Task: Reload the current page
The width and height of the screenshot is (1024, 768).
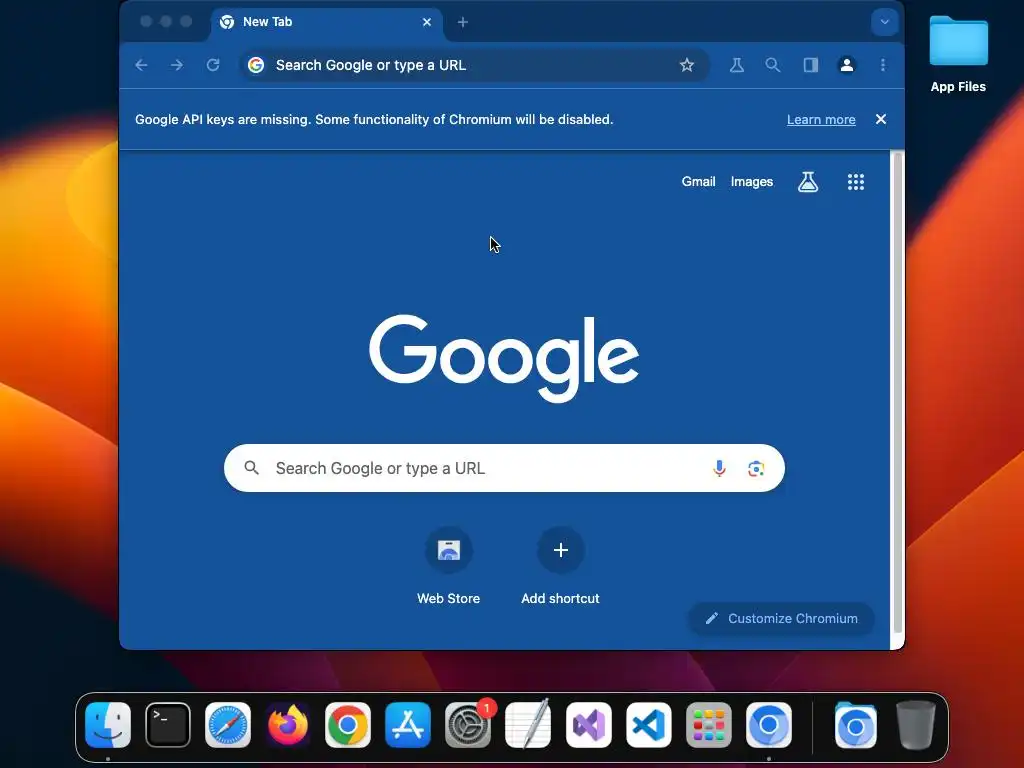Action: (x=213, y=65)
